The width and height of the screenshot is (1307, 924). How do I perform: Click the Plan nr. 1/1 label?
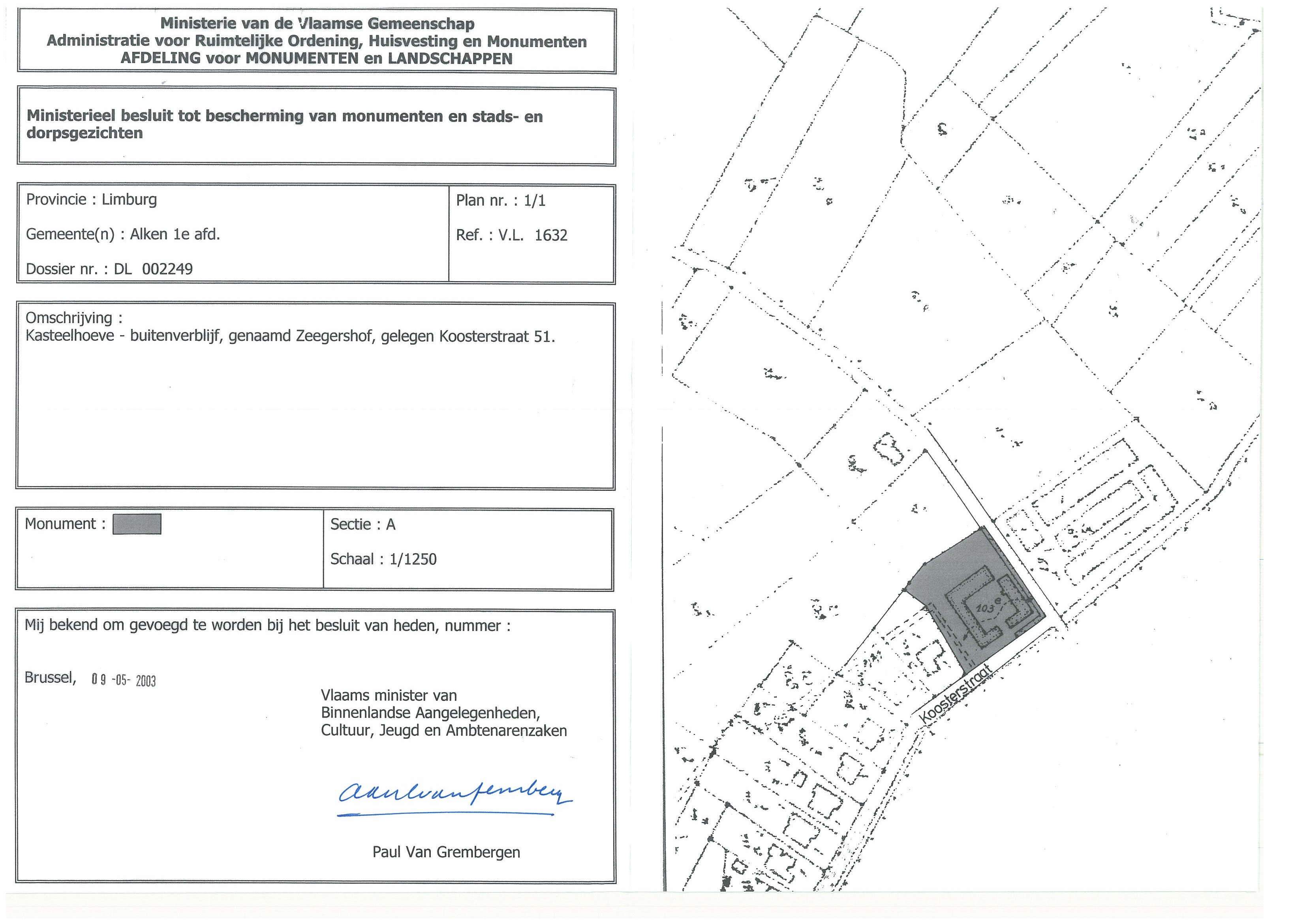pos(500,201)
